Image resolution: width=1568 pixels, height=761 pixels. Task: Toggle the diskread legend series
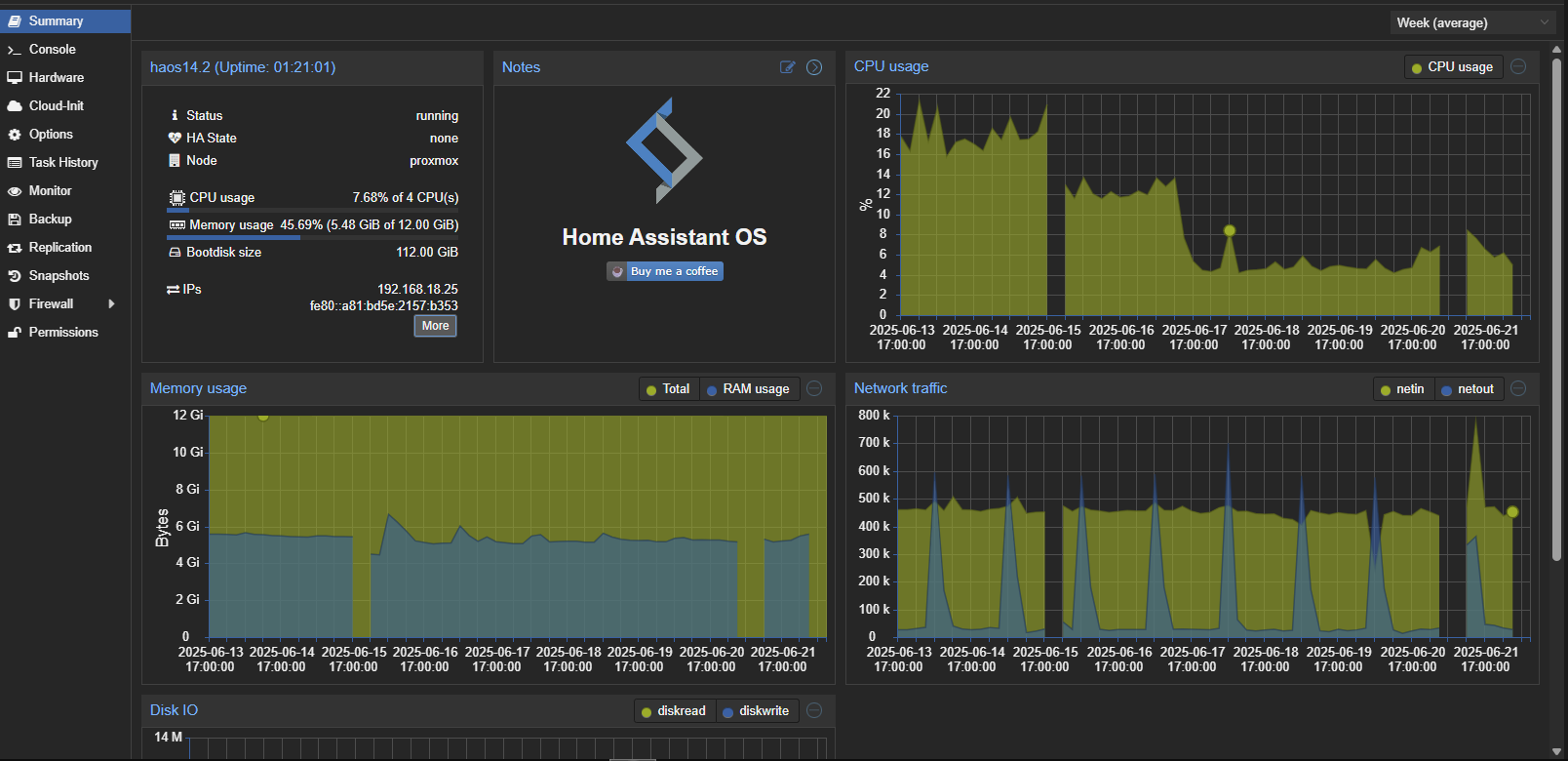674,711
